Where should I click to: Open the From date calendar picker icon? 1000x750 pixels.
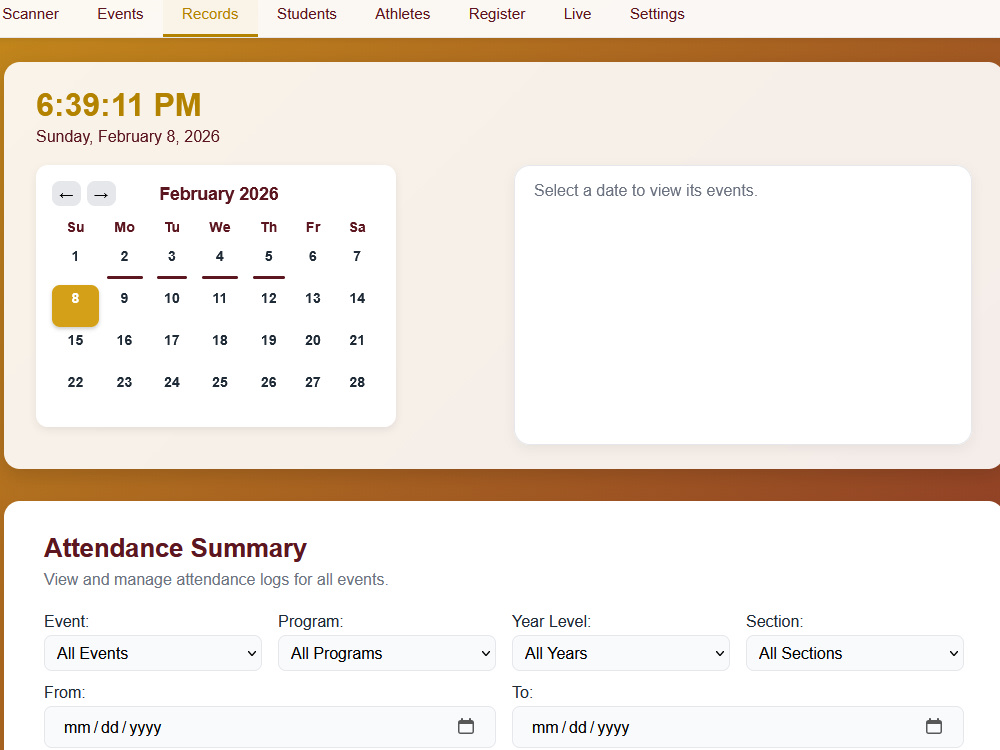[466, 726]
